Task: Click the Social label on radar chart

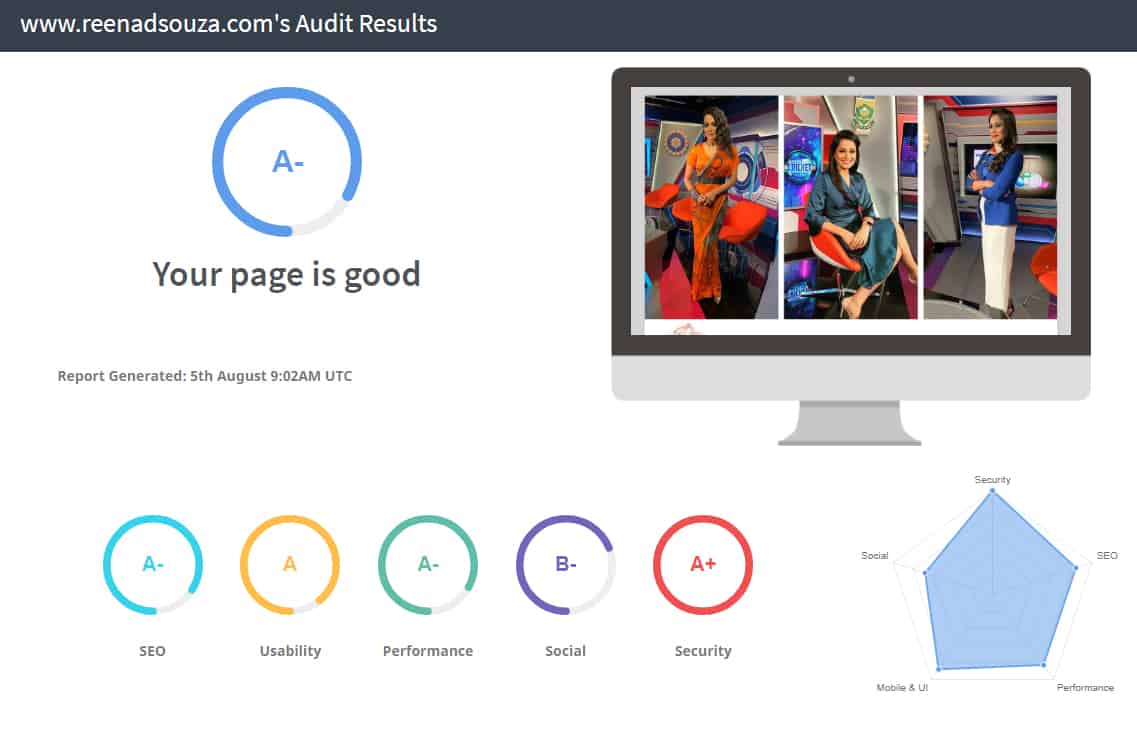Action: tap(875, 555)
